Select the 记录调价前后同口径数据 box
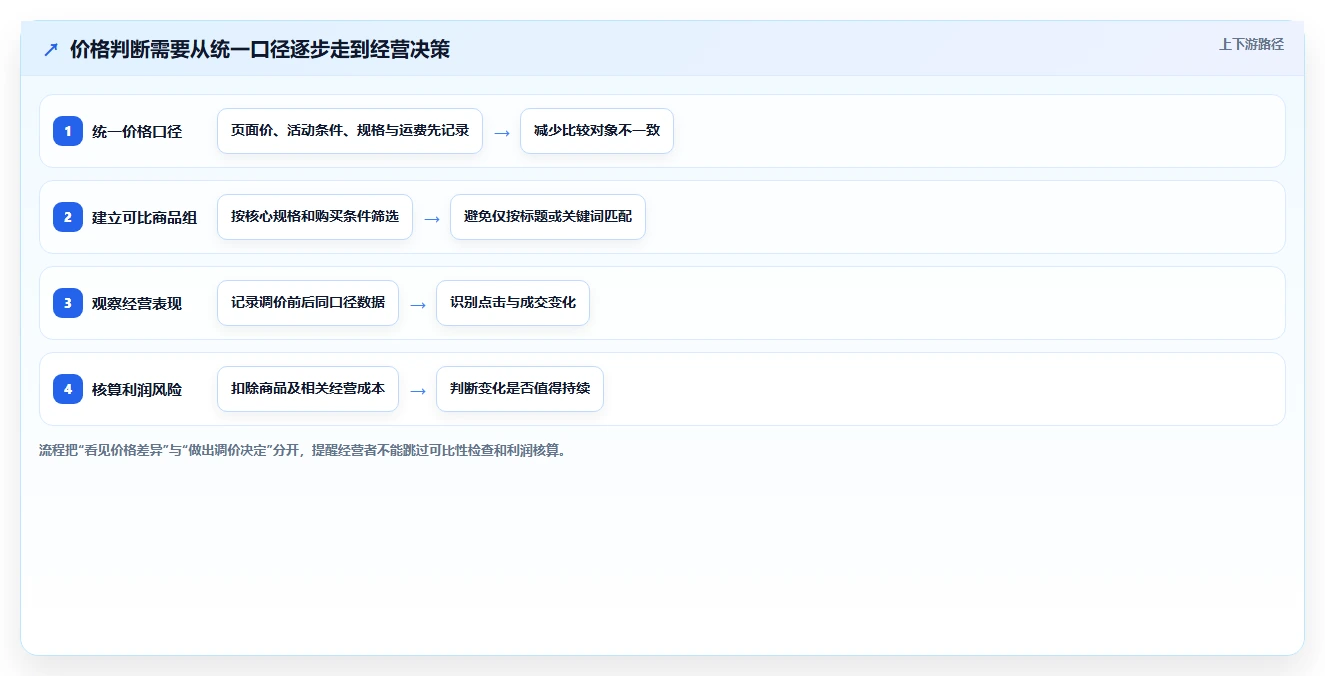 point(308,303)
